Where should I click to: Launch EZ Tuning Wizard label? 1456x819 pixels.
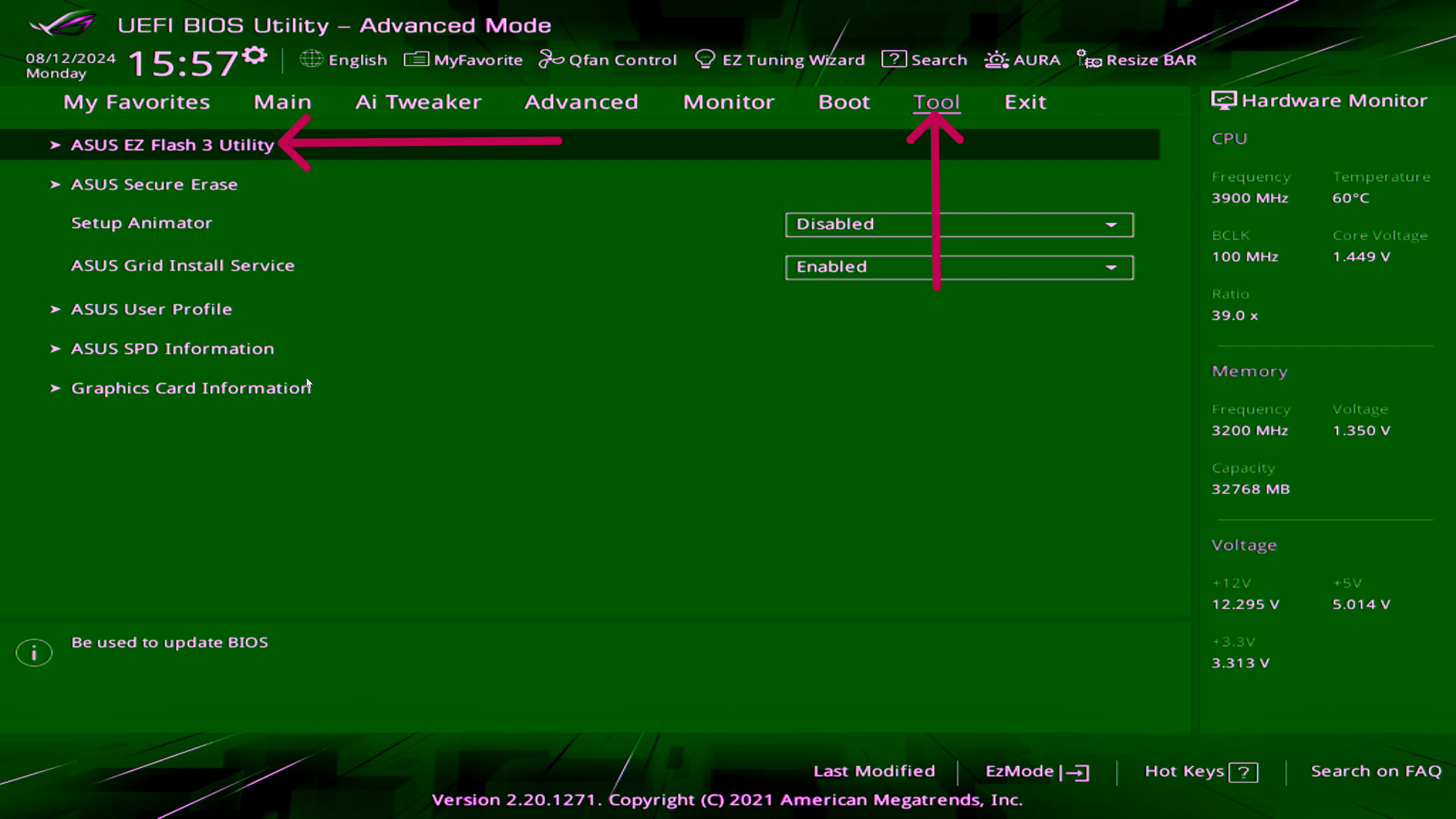[x=794, y=60]
